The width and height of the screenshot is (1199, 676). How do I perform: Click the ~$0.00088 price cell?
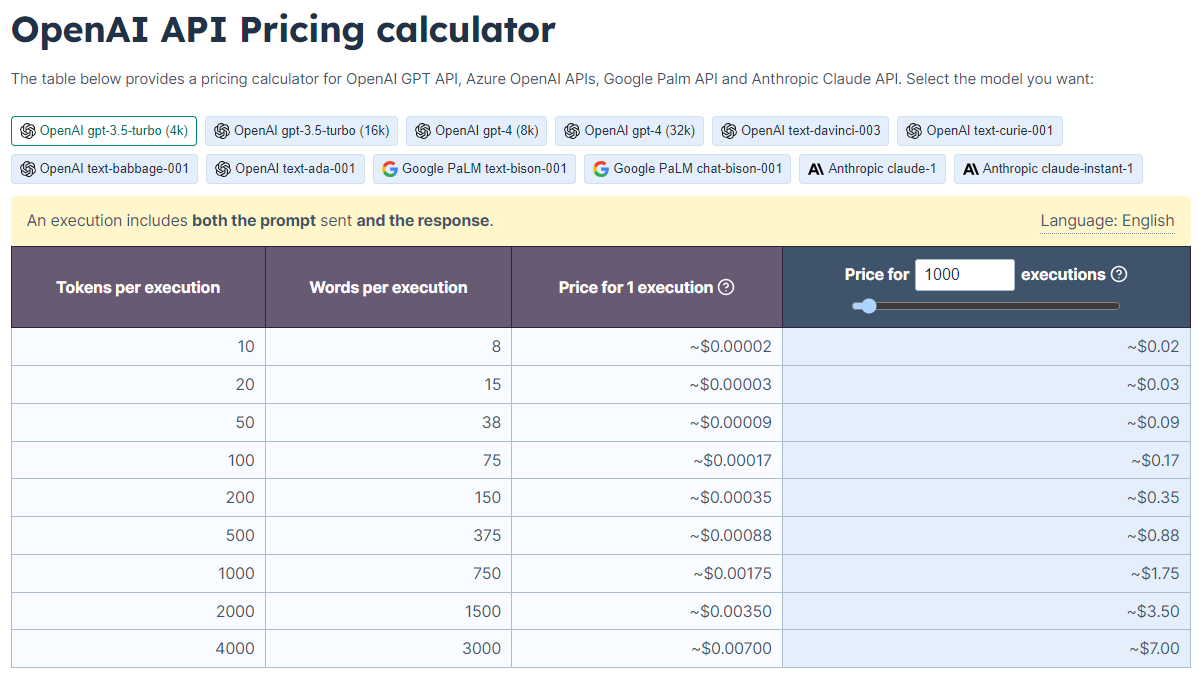pos(647,535)
